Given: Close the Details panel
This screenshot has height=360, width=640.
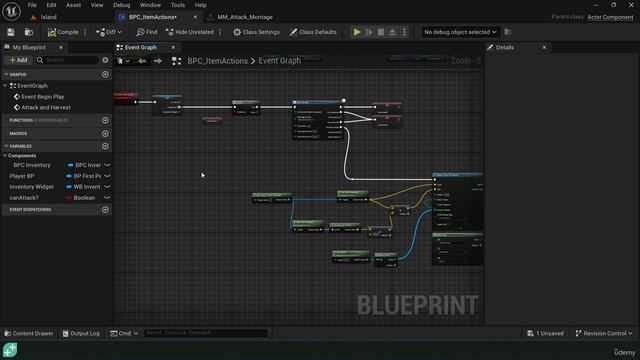Looking at the screenshot, I should point(544,47).
